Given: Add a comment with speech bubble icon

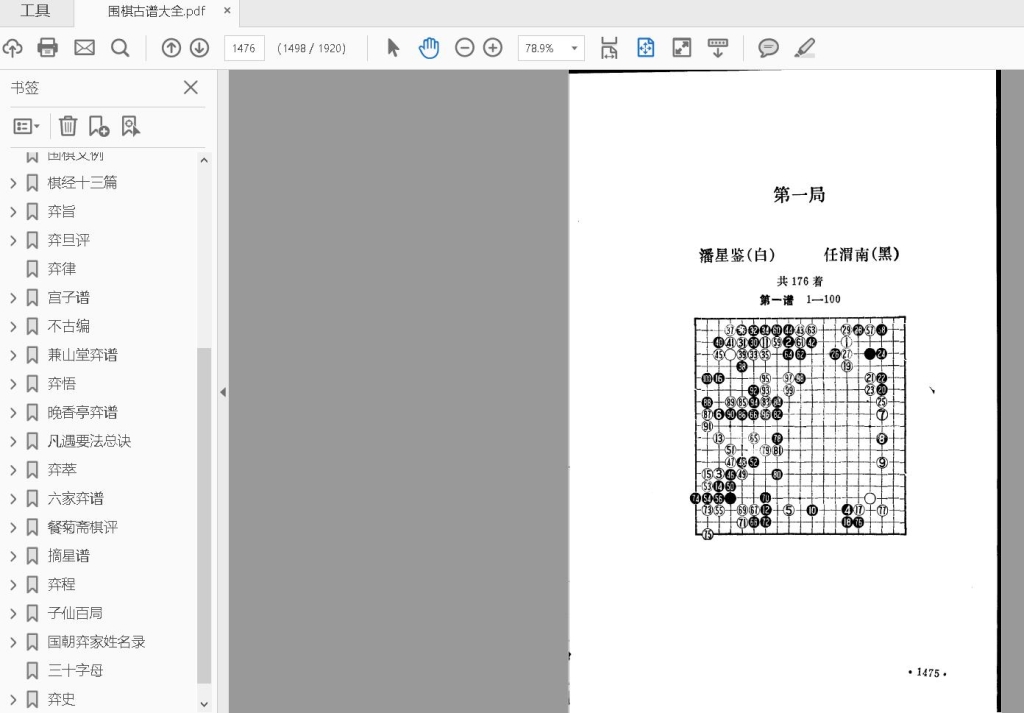Looking at the screenshot, I should pyautogui.click(x=768, y=47).
